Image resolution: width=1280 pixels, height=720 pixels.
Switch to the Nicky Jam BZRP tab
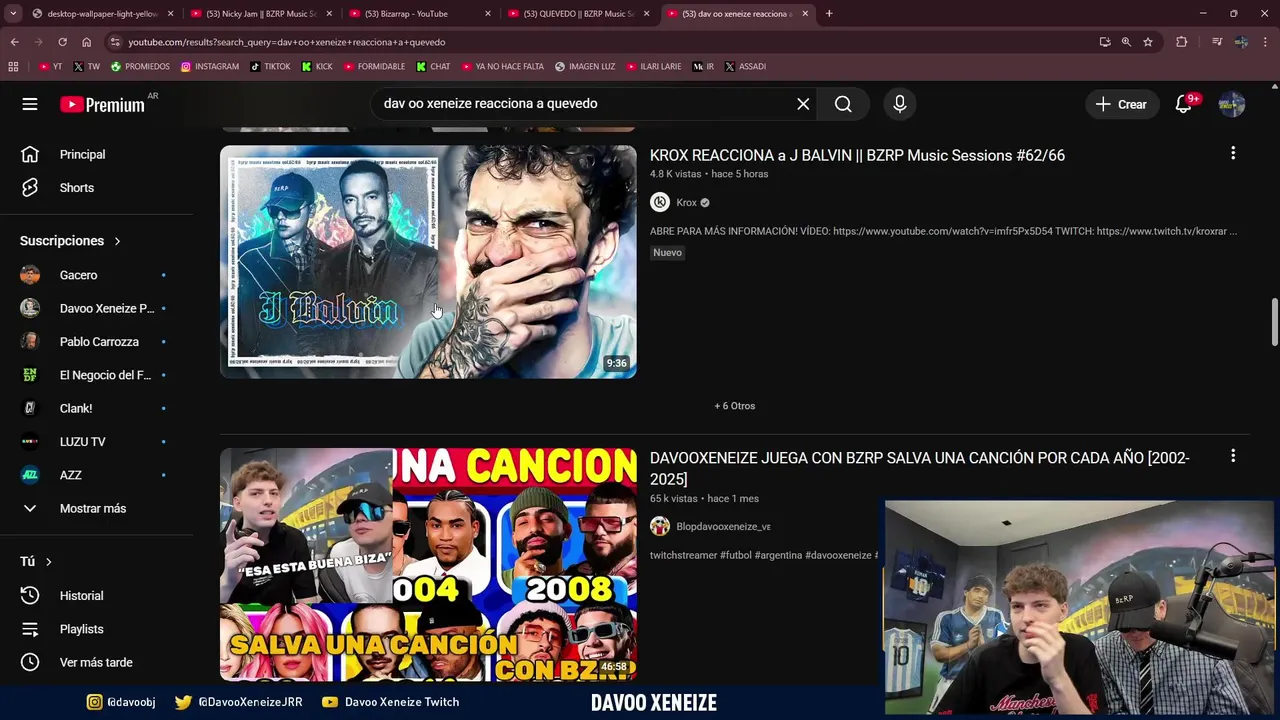pyautogui.click(x=259, y=14)
